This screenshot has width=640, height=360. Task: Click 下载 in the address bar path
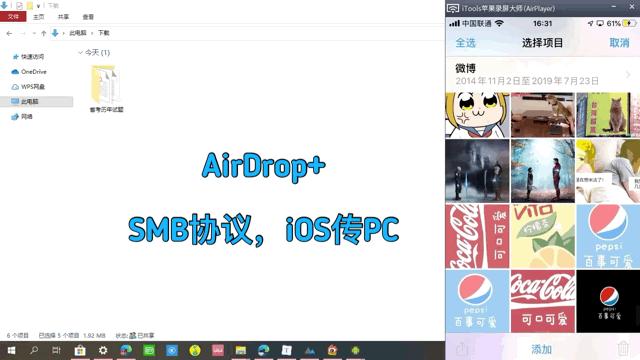pyautogui.click(x=104, y=33)
